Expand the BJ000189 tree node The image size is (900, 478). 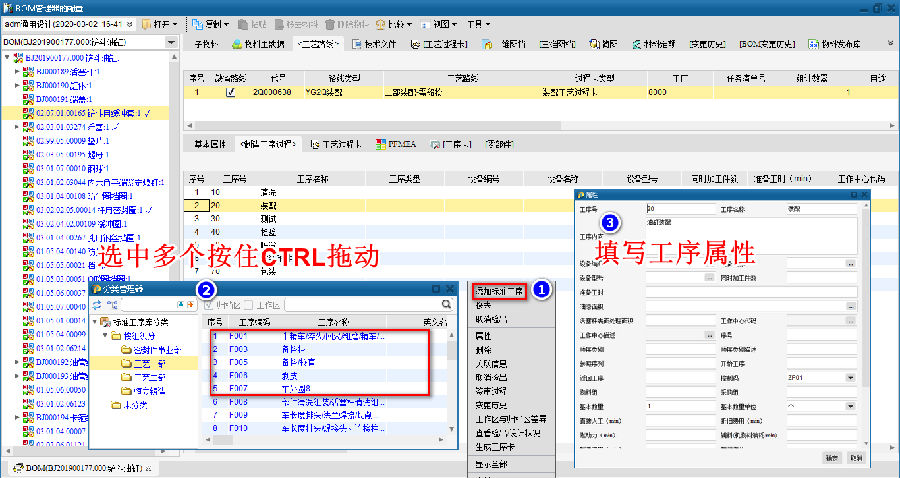tap(17, 72)
